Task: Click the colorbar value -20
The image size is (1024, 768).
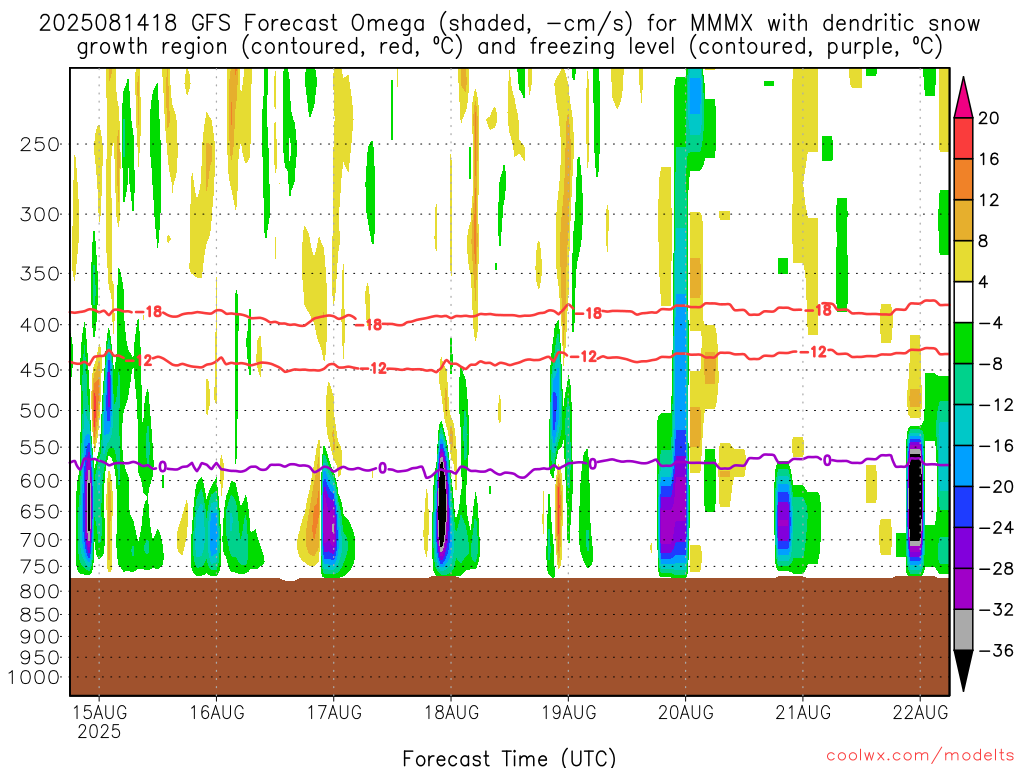Action: tap(995, 487)
